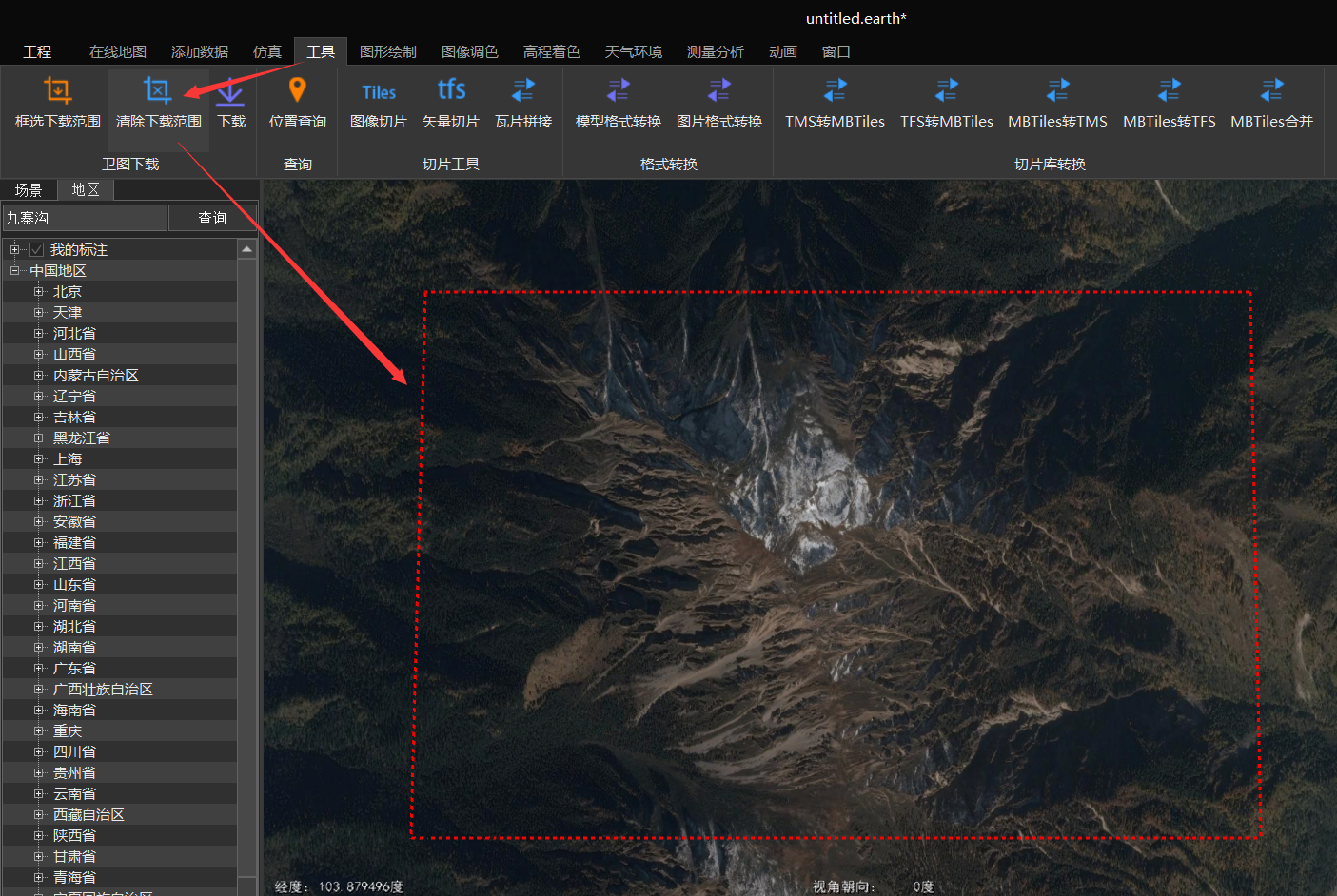1337x896 pixels.
Task: Open the 矢量切片 tfs tool
Action: [x=451, y=90]
